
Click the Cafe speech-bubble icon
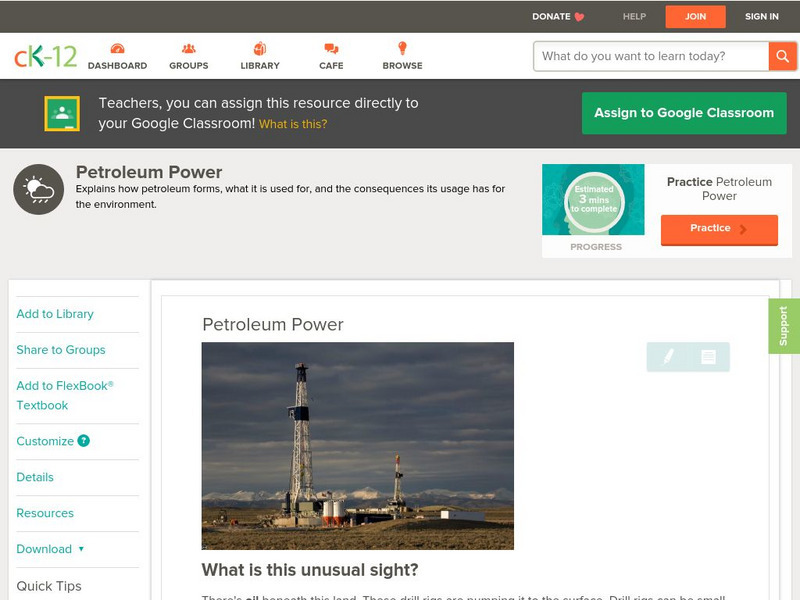330,47
